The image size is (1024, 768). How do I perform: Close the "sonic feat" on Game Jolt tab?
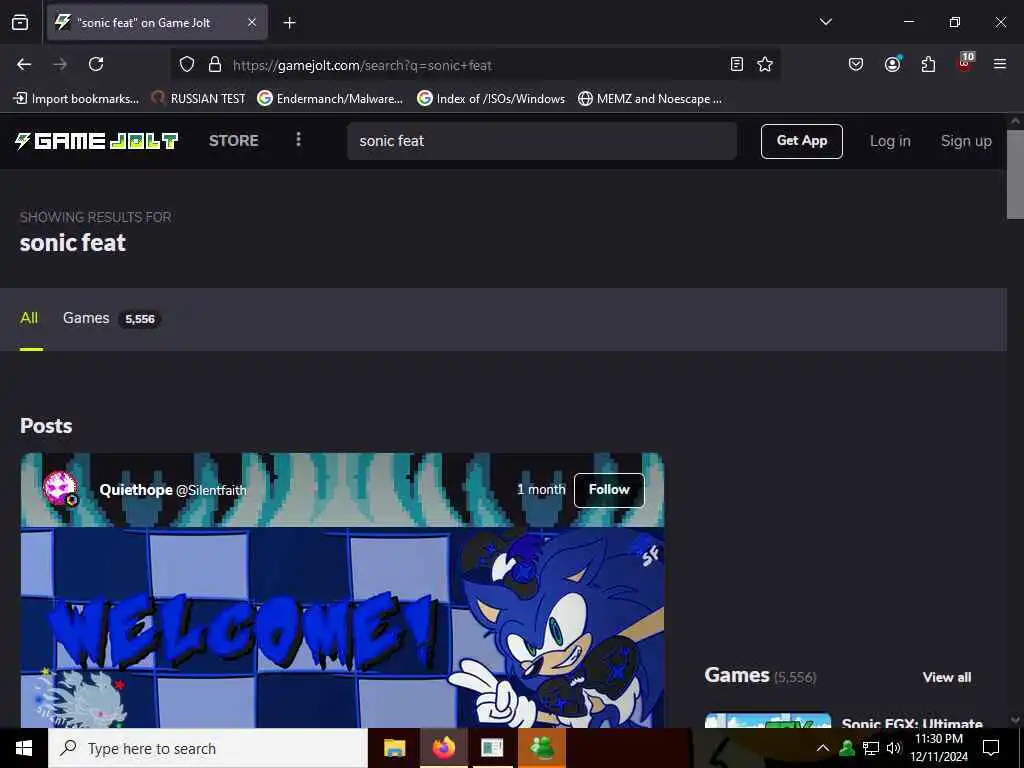tap(252, 22)
